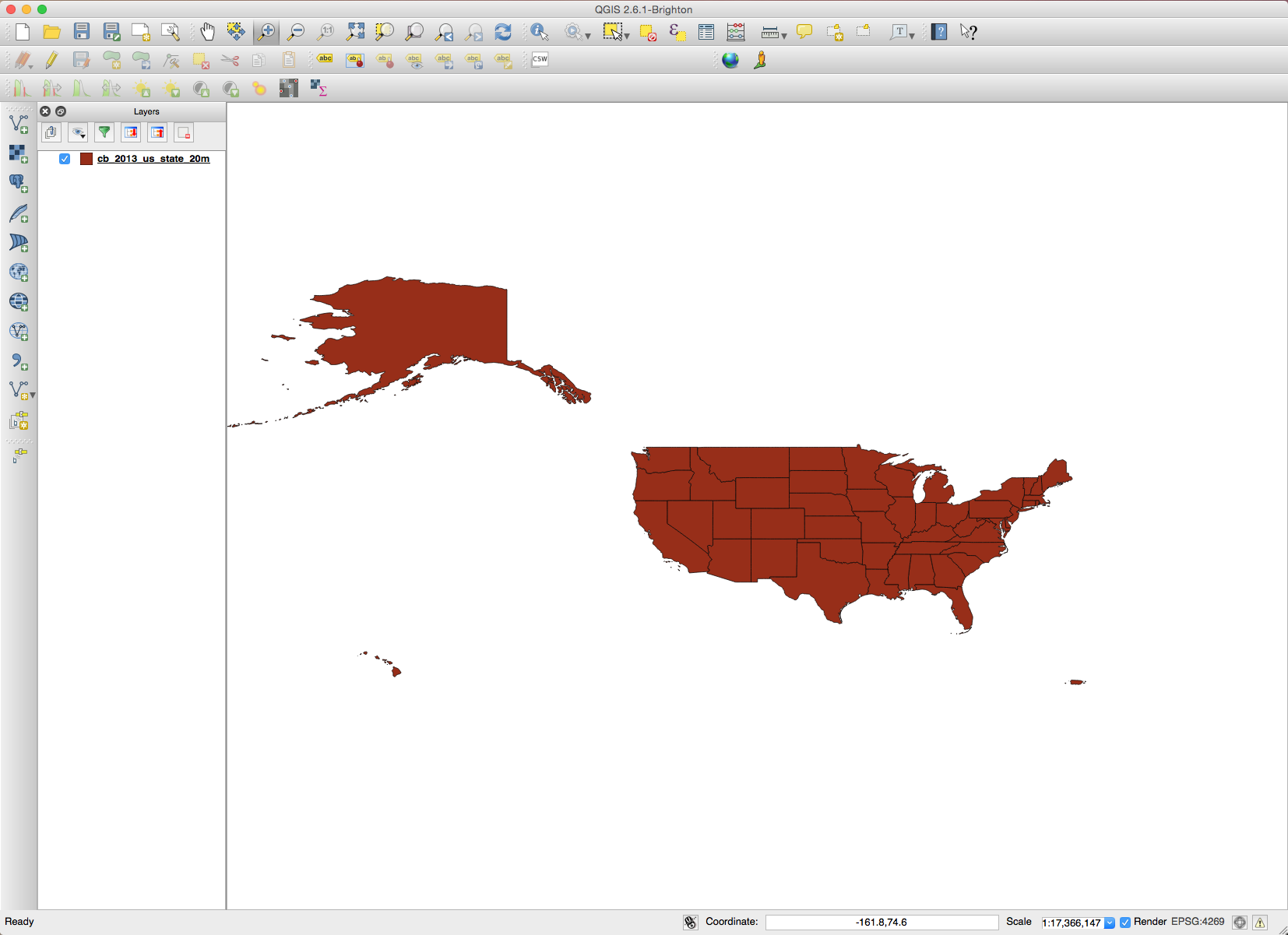Click Zoom Next
Screen dimensions: 1288x935
tap(473, 32)
